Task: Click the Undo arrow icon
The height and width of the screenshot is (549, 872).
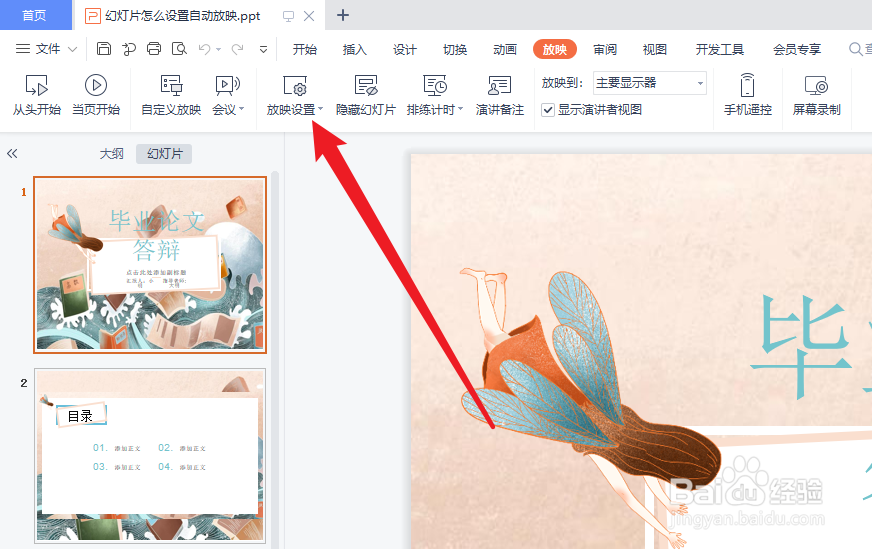Action: coord(205,50)
